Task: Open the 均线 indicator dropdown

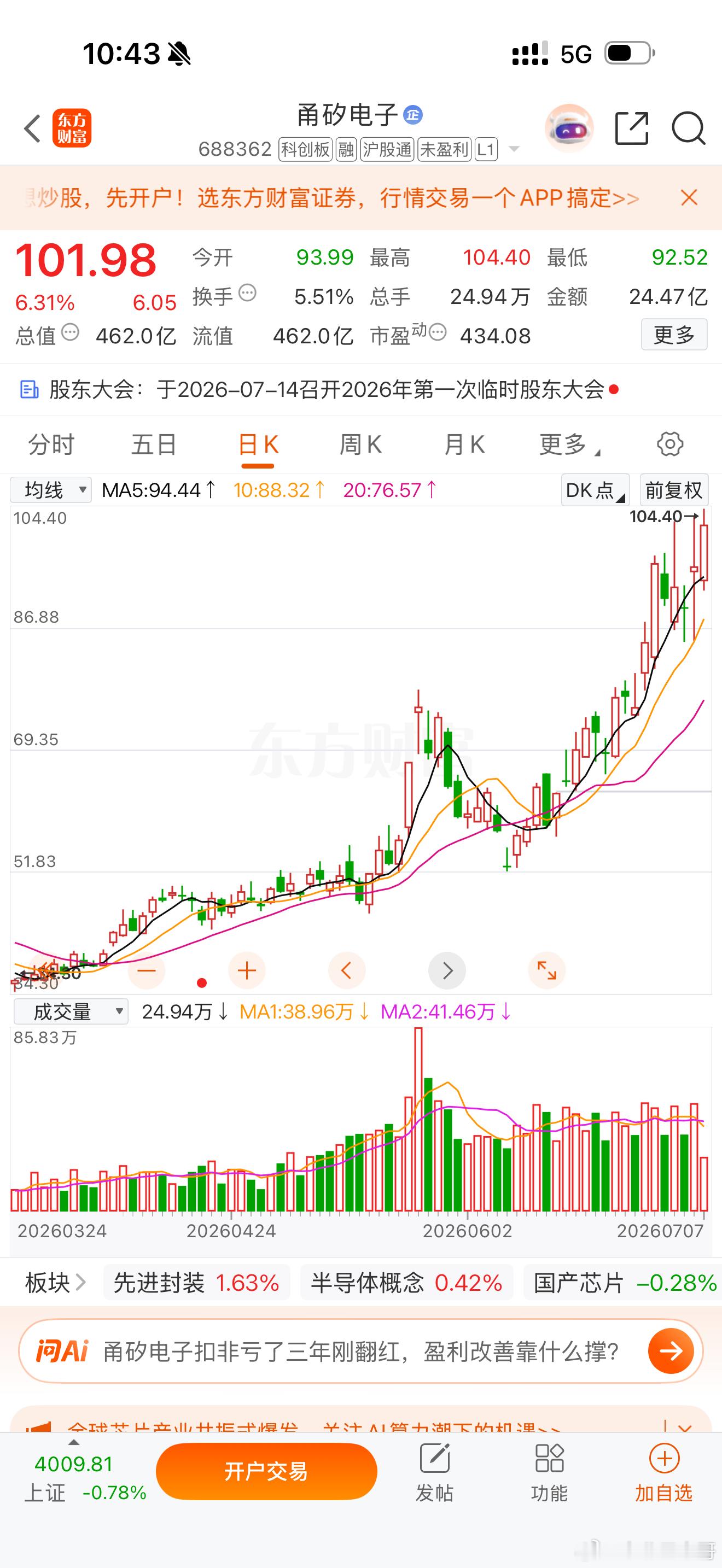Action: tap(51, 490)
